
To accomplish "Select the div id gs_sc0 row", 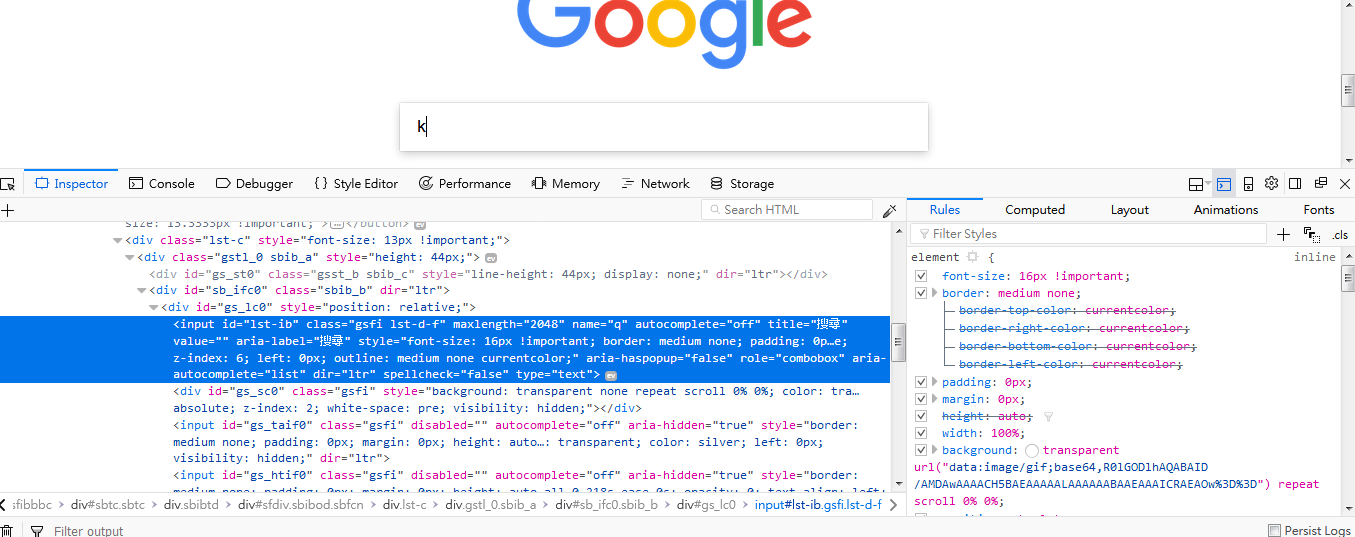I will (x=516, y=400).
